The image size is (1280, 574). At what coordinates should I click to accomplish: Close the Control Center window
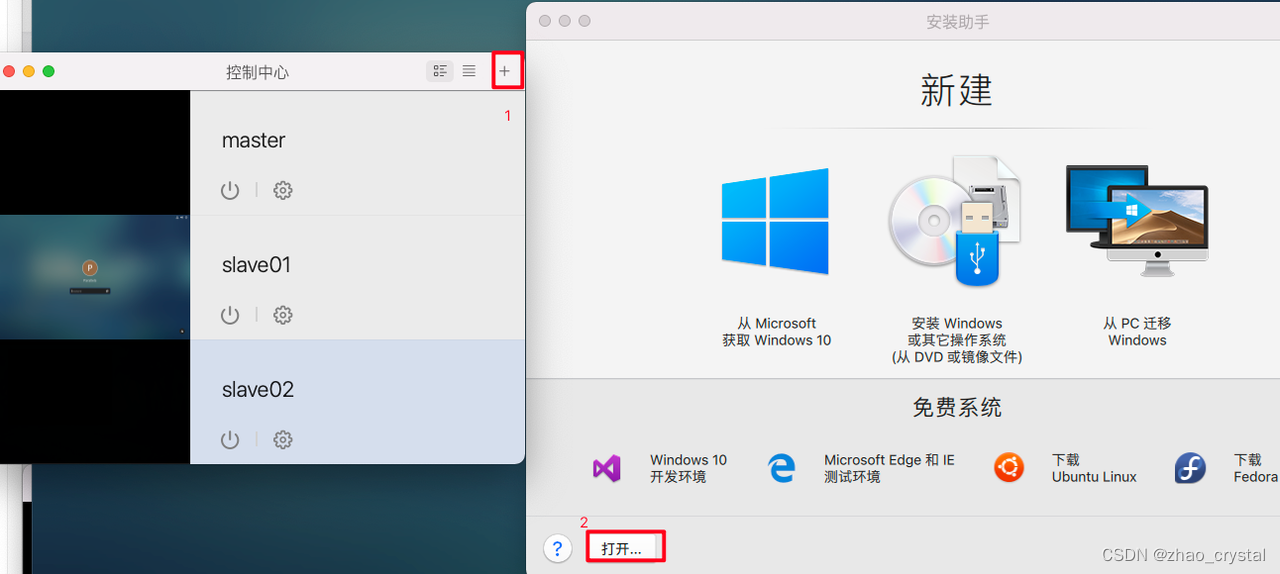click(x=9, y=71)
